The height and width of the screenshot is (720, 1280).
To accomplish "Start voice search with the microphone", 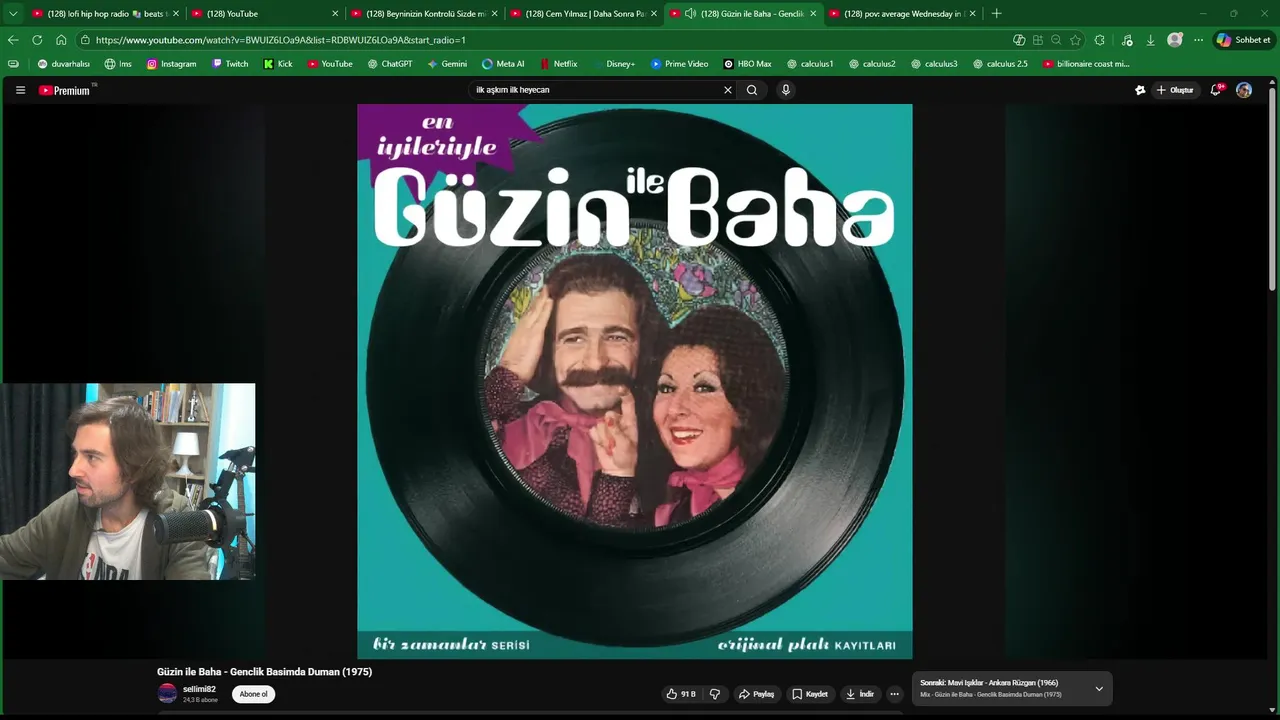I will (786, 90).
